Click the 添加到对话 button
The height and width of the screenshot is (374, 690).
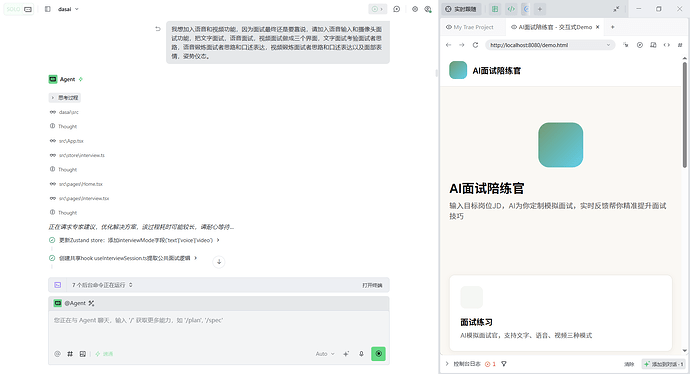coord(664,364)
